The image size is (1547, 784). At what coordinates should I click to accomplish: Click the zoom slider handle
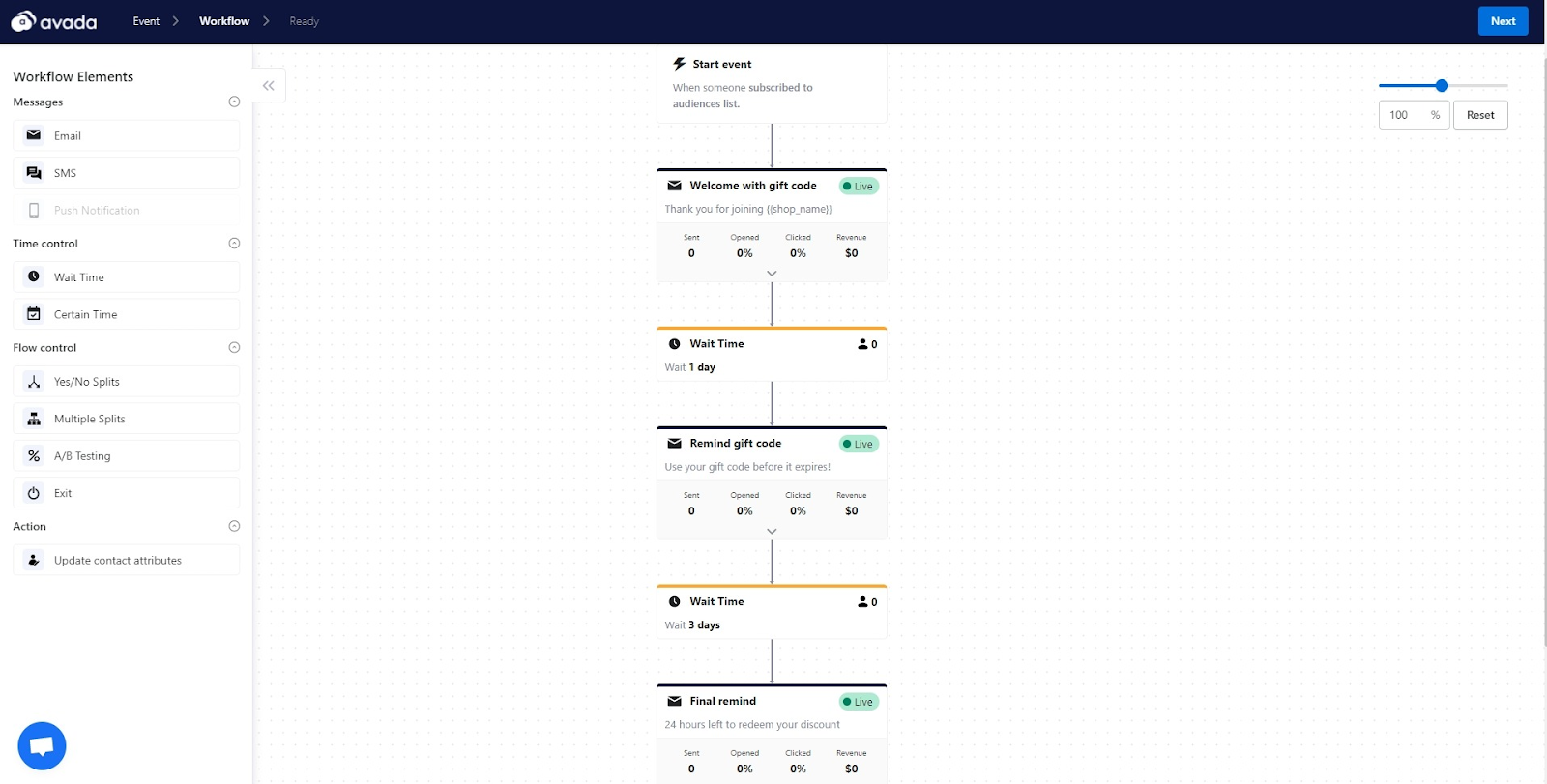[x=1442, y=86]
